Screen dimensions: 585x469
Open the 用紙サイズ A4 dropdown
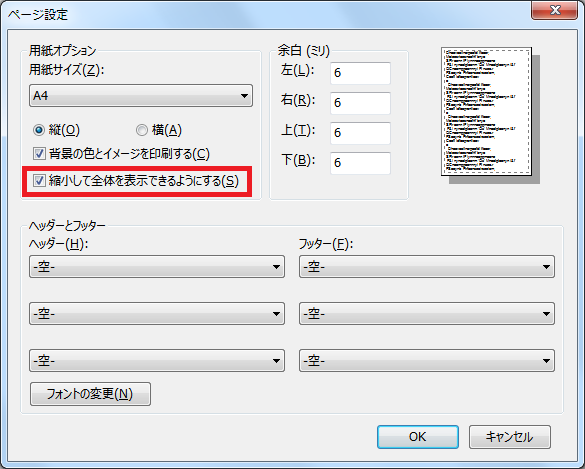[141, 96]
